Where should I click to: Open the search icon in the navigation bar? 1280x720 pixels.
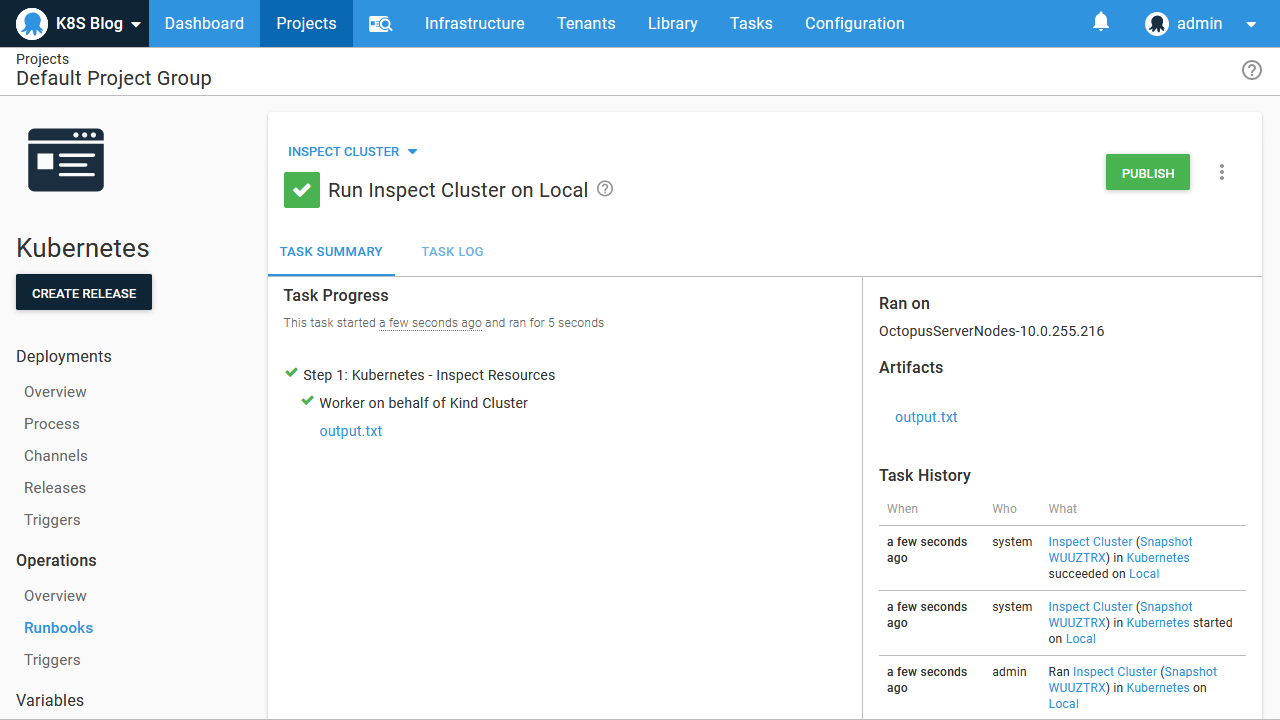(380, 24)
